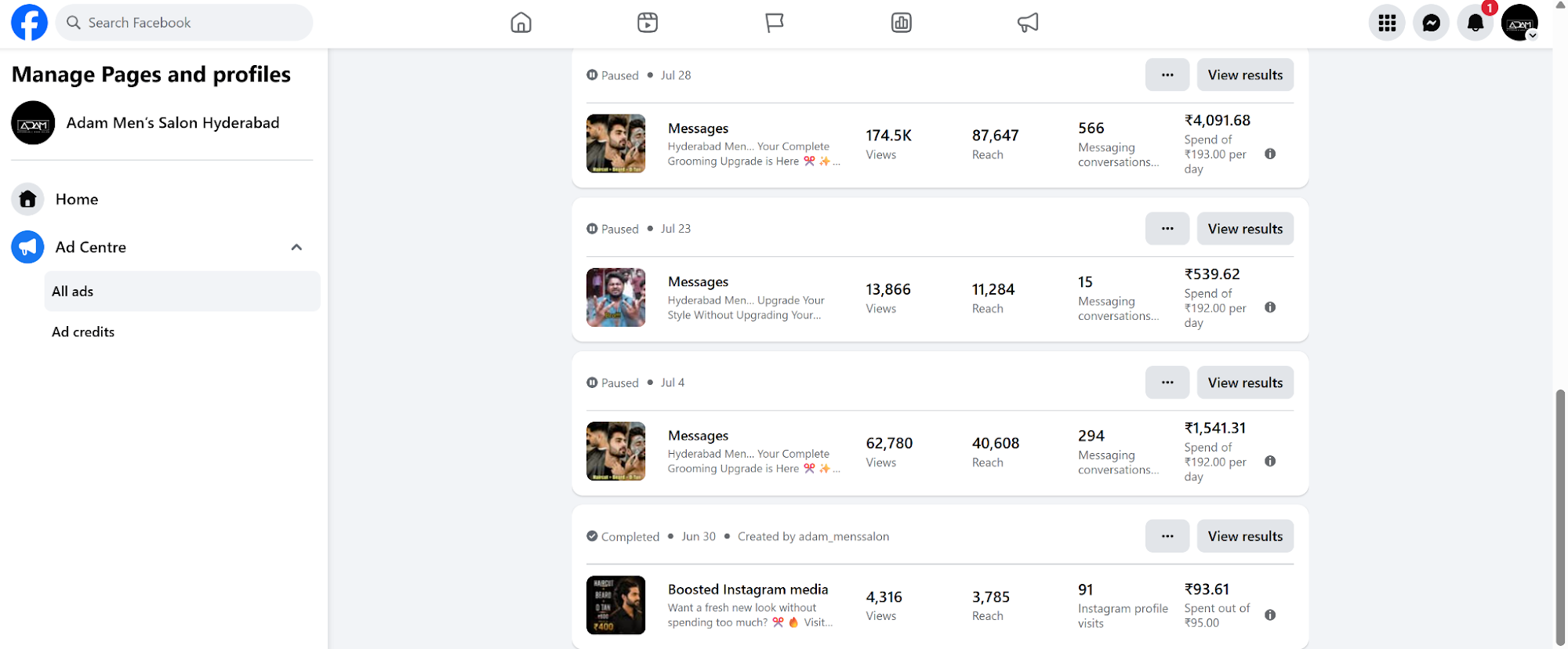Viewport: 1568px width, 649px height.
Task: View results for Boosted Instagram media ad
Action: (1245, 536)
